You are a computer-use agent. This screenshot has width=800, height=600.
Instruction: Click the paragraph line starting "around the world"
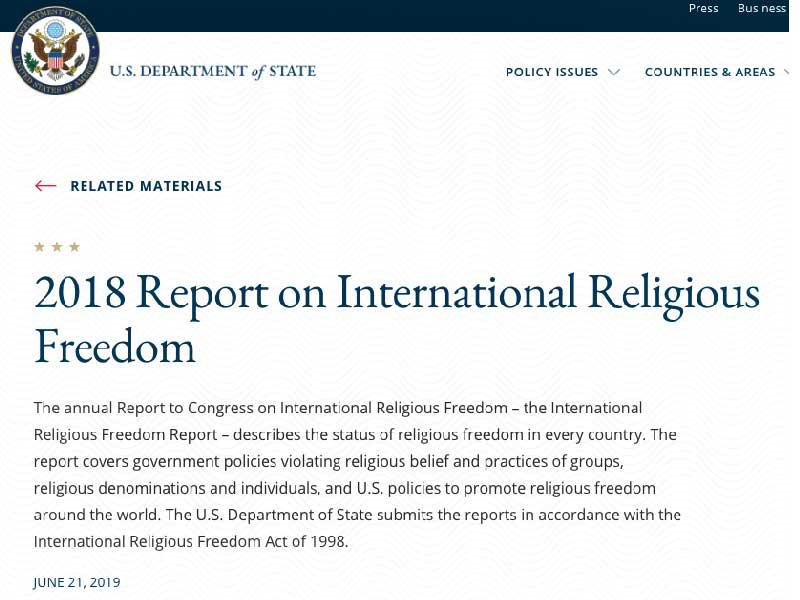(x=356, y=515)
